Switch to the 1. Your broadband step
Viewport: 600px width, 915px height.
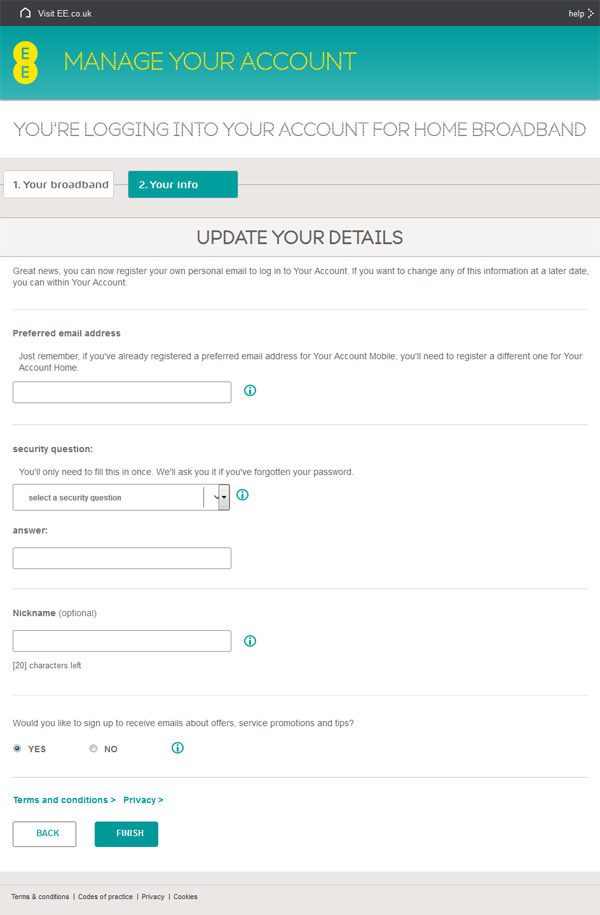click(x=58, y=184)
